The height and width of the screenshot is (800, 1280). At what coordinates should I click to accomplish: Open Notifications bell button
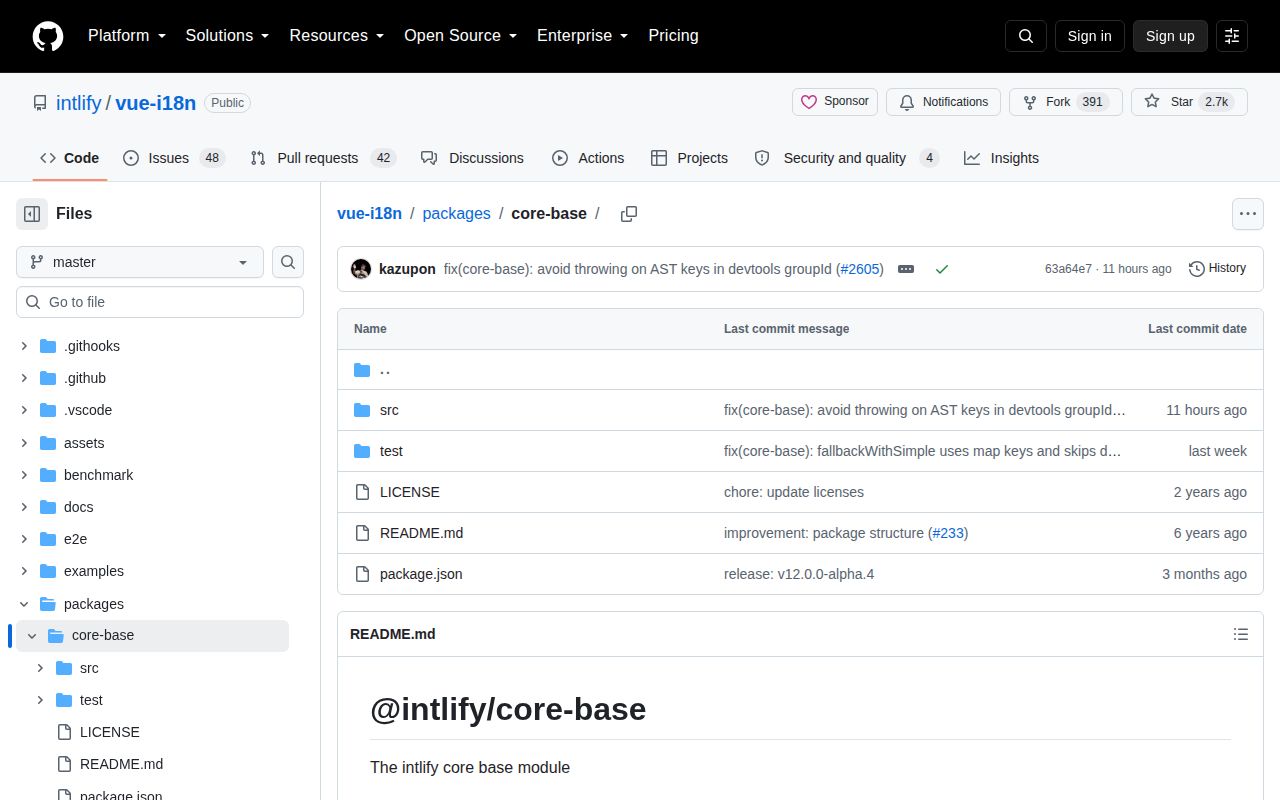943,102
